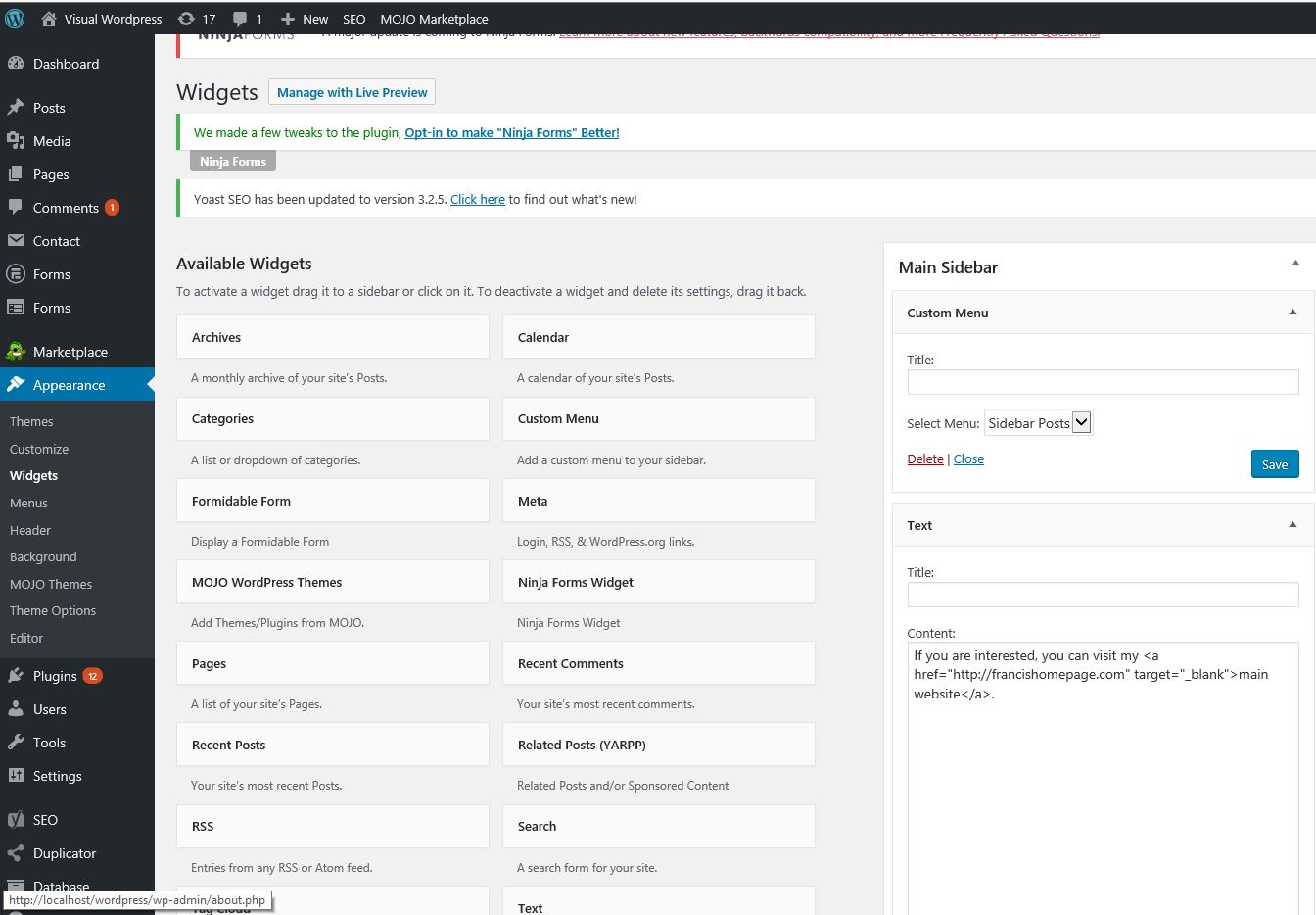Viewport: 1316px width, 915px height.
Task: Open the Customize submenu item
Action: (x=39, y=449)
